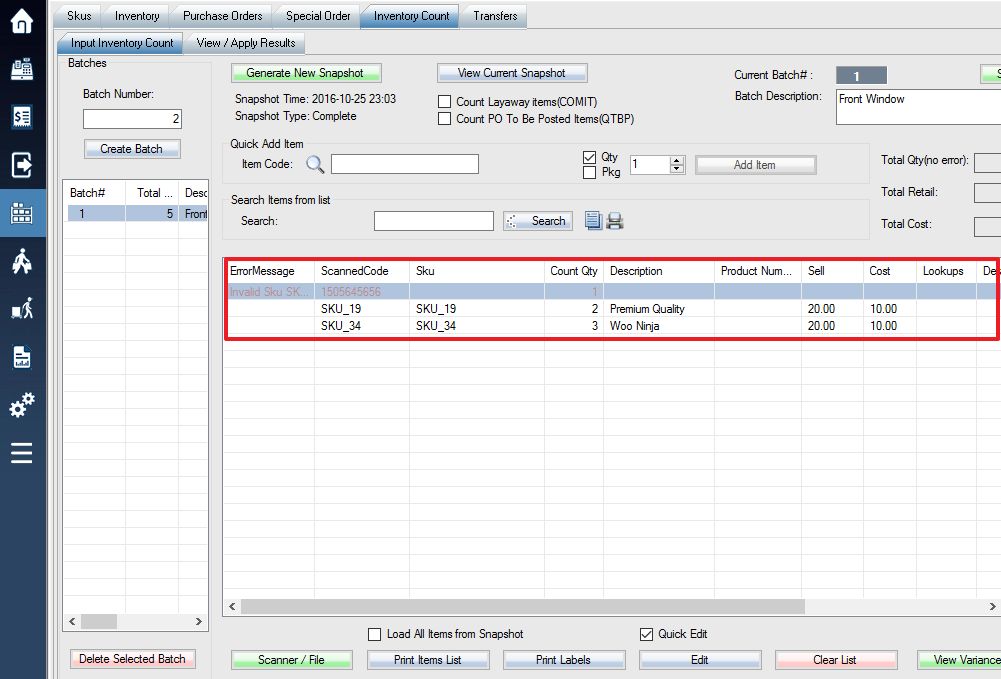Uncheck the Quick Edit checkbox
Screen dimensions: 1001x679
click(647, 634)
